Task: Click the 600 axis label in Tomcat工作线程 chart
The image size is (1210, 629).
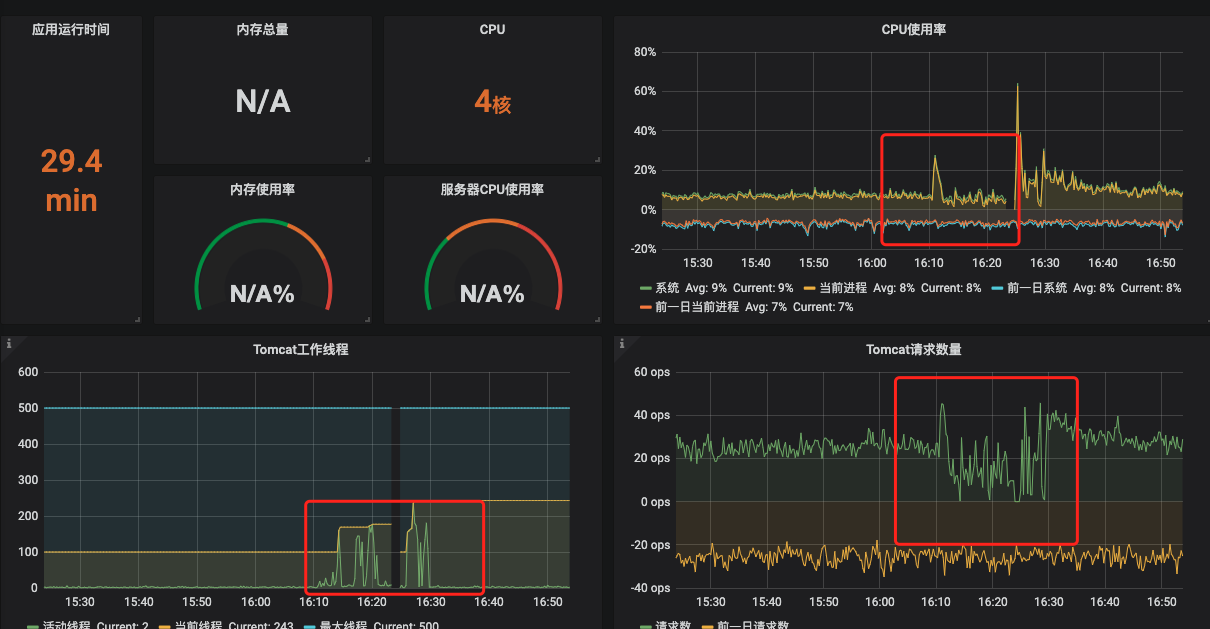Action: tap(28, 372)
